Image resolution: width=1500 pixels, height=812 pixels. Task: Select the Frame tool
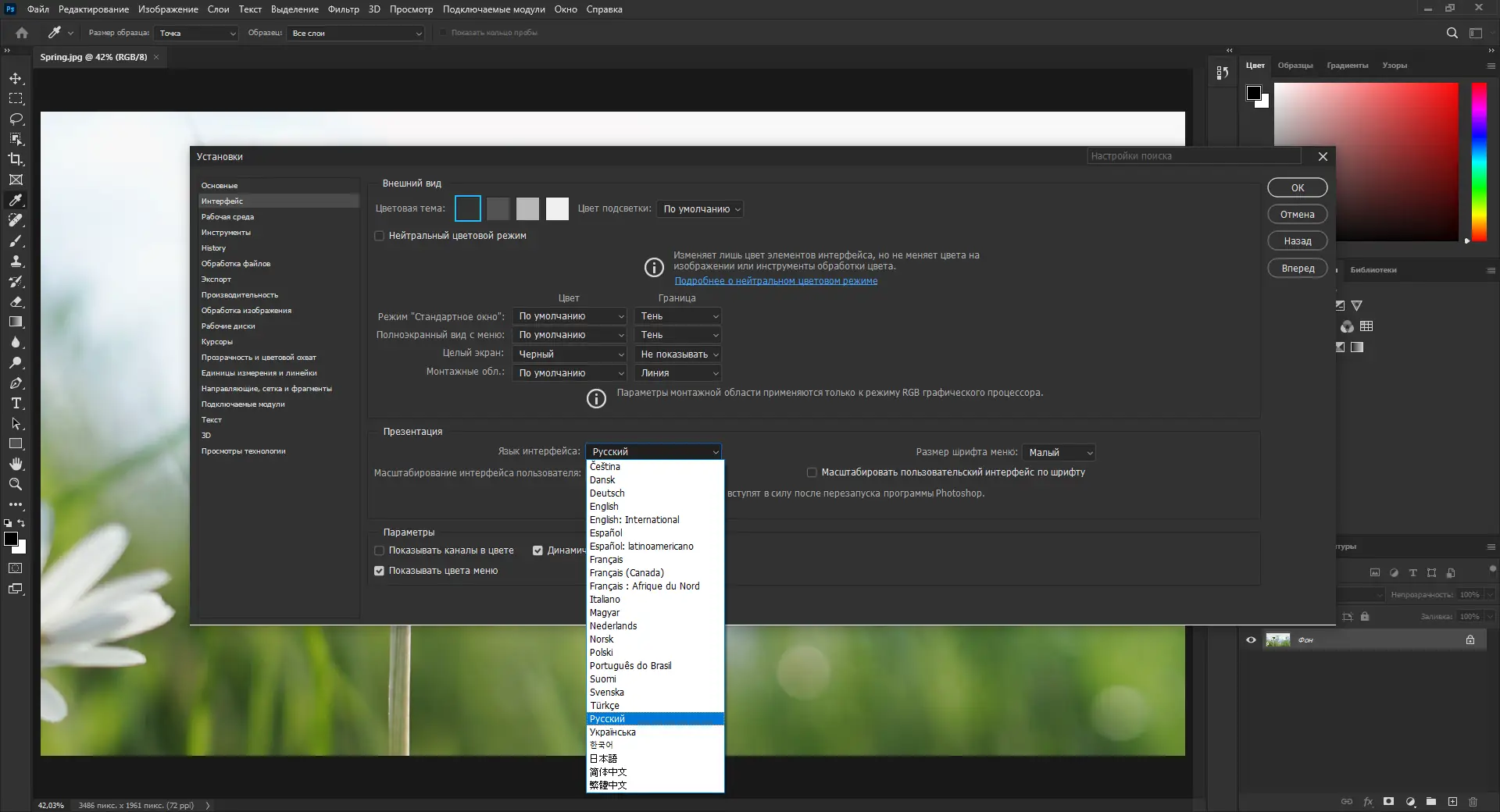(x=16, y=180)
